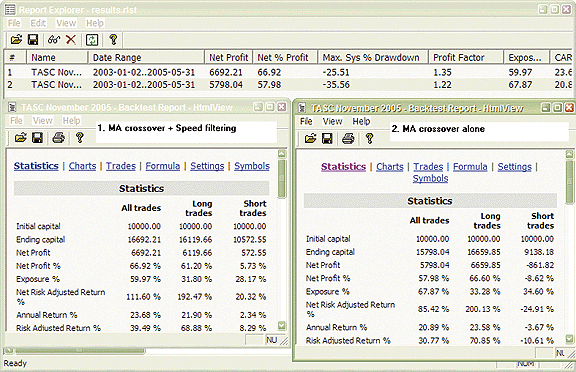Click down arrow of left report scrollbar

coord(282,325)
